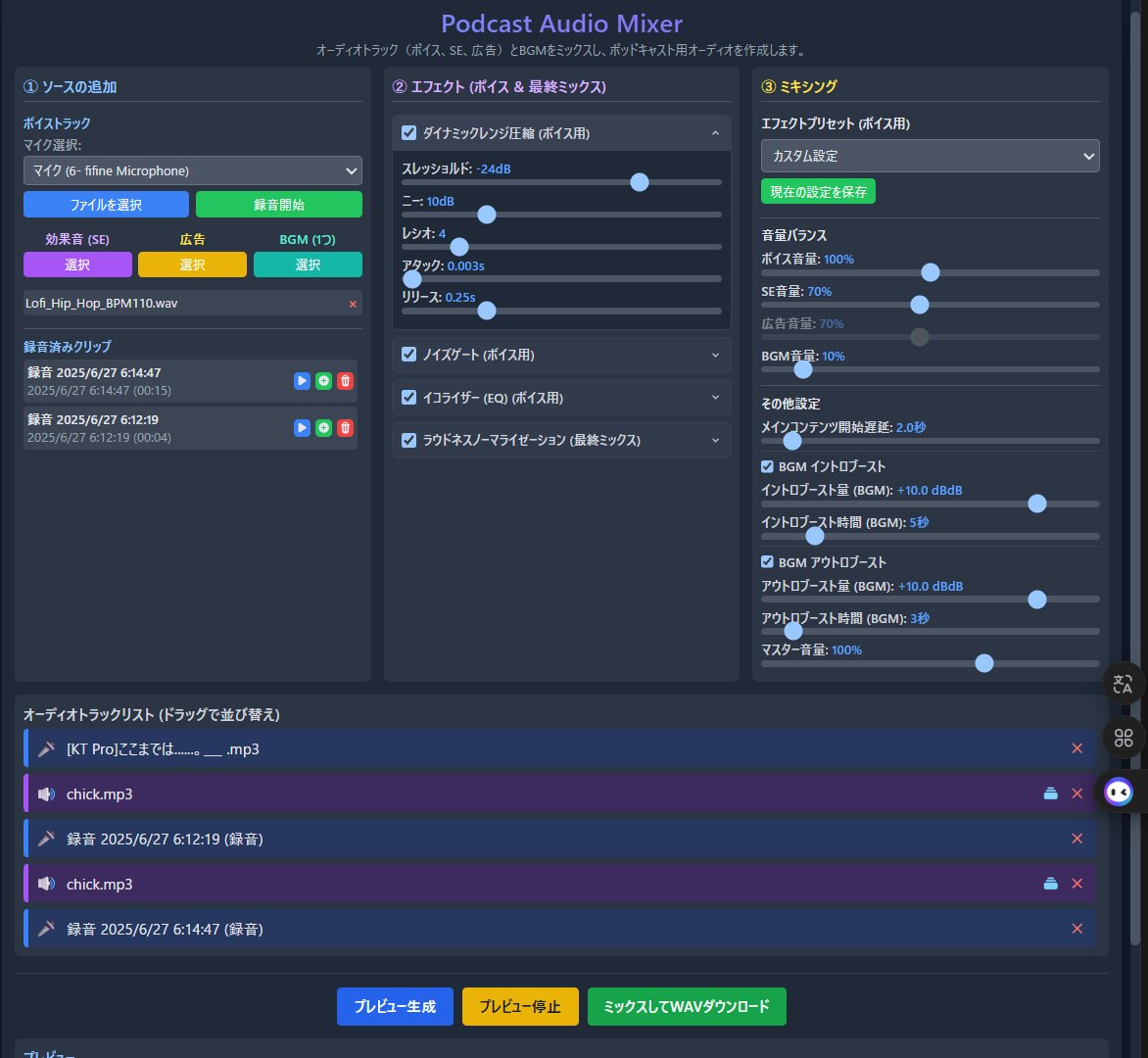Screen dimensions: 1148x1058
Task: Adjust the アウトロブースト量 slider
Action: 1036,600
